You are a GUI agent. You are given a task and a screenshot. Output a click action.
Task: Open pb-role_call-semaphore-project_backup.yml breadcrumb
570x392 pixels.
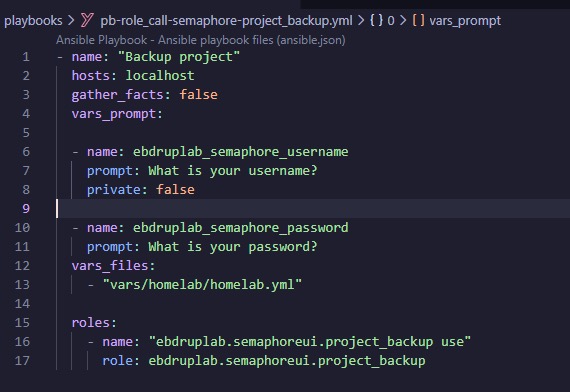pyautogui.click(x=226, y=21)
